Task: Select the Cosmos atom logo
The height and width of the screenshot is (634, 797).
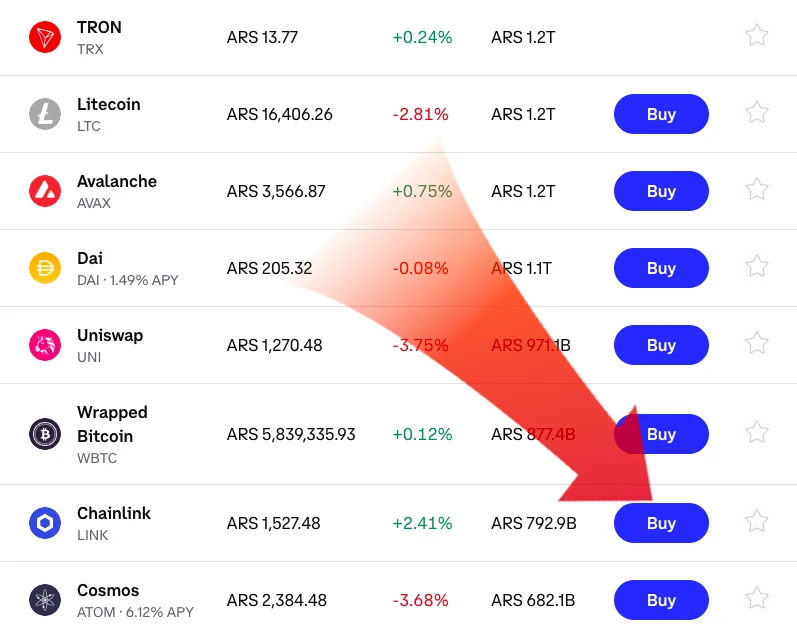Action: click(45, 600)
